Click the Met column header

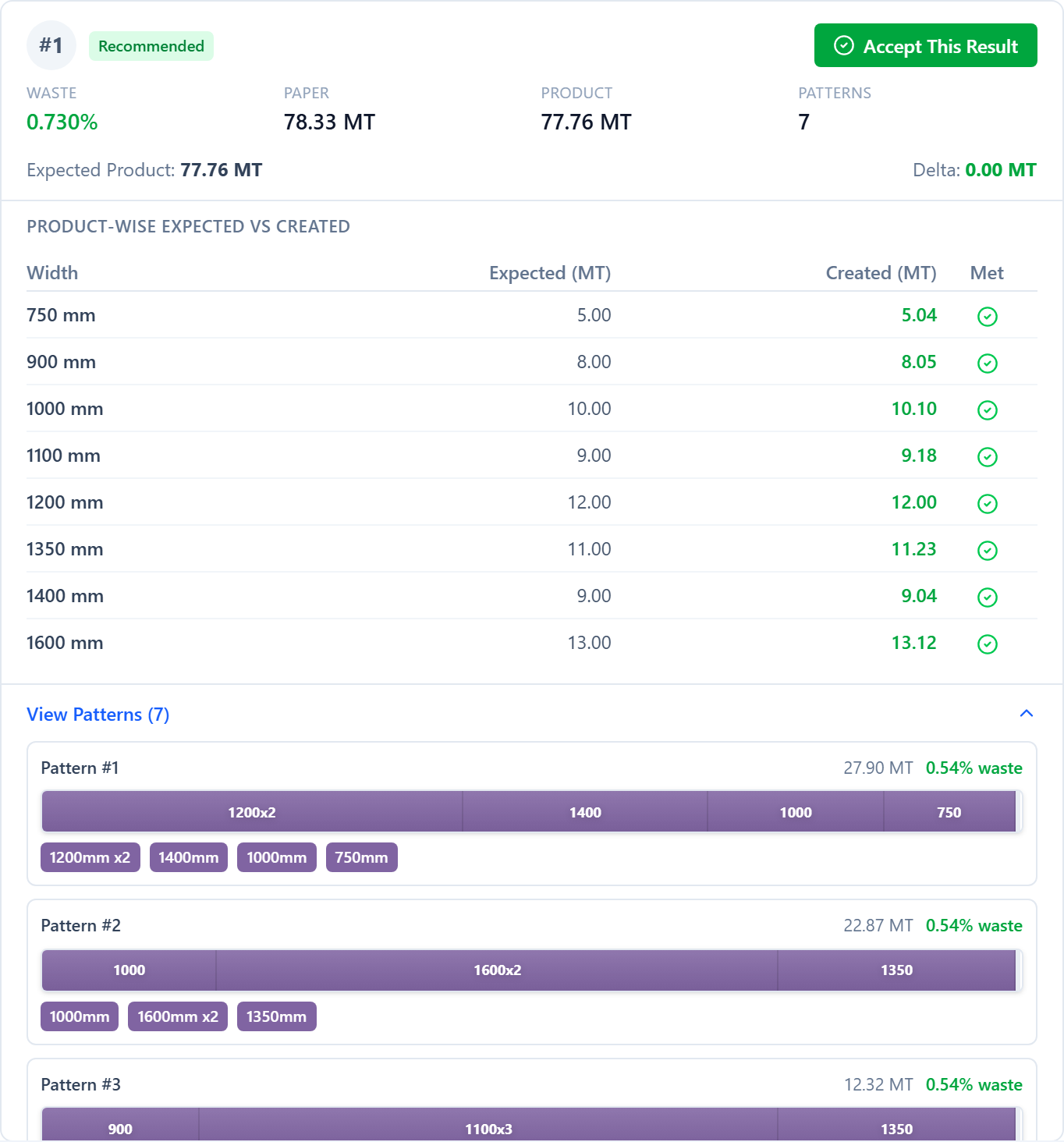point(987,273)
